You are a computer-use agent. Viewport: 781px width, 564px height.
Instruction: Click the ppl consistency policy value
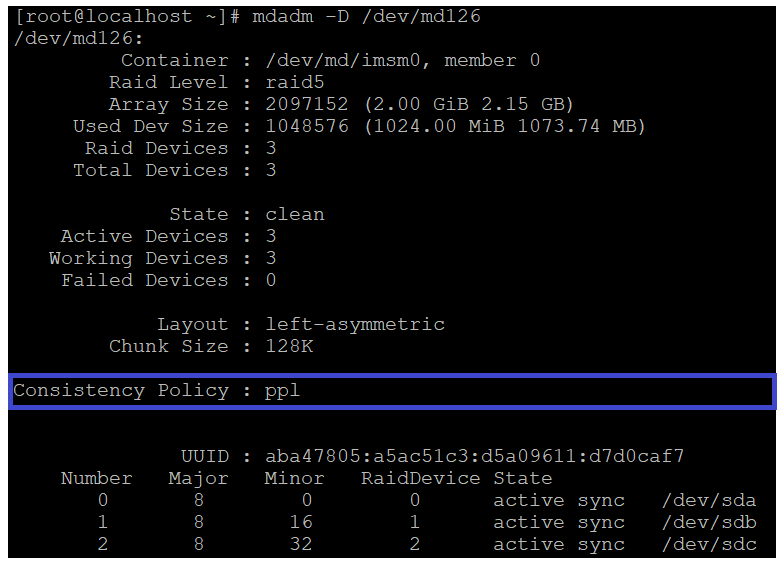(x=283, y=390)
